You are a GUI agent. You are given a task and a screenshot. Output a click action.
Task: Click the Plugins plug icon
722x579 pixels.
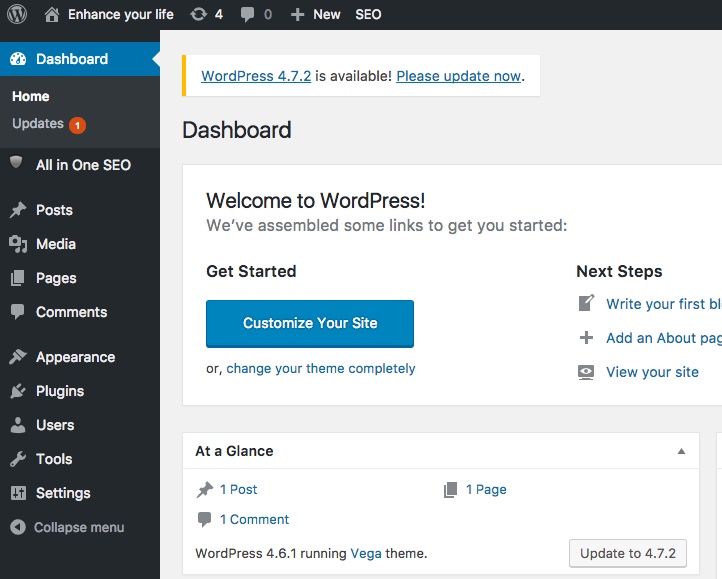click(x=18, y=391)
